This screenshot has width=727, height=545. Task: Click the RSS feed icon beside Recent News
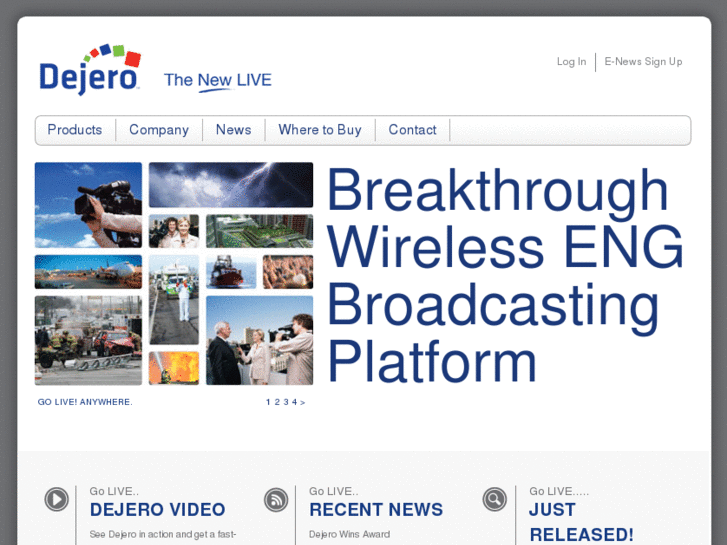pos(276,500)
